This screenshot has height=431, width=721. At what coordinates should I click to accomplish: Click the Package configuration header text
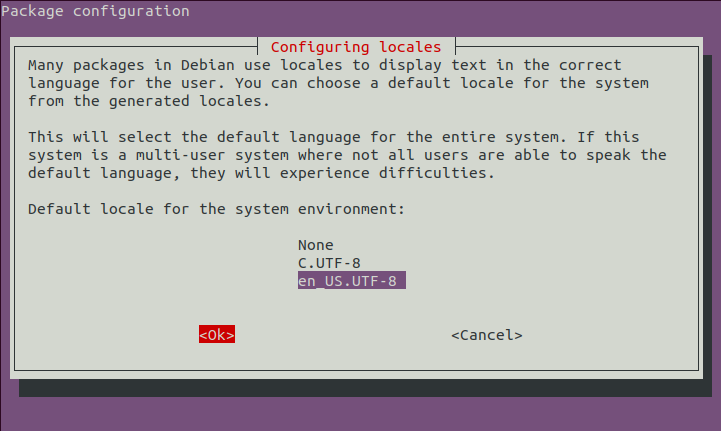[x=95, y=11]
